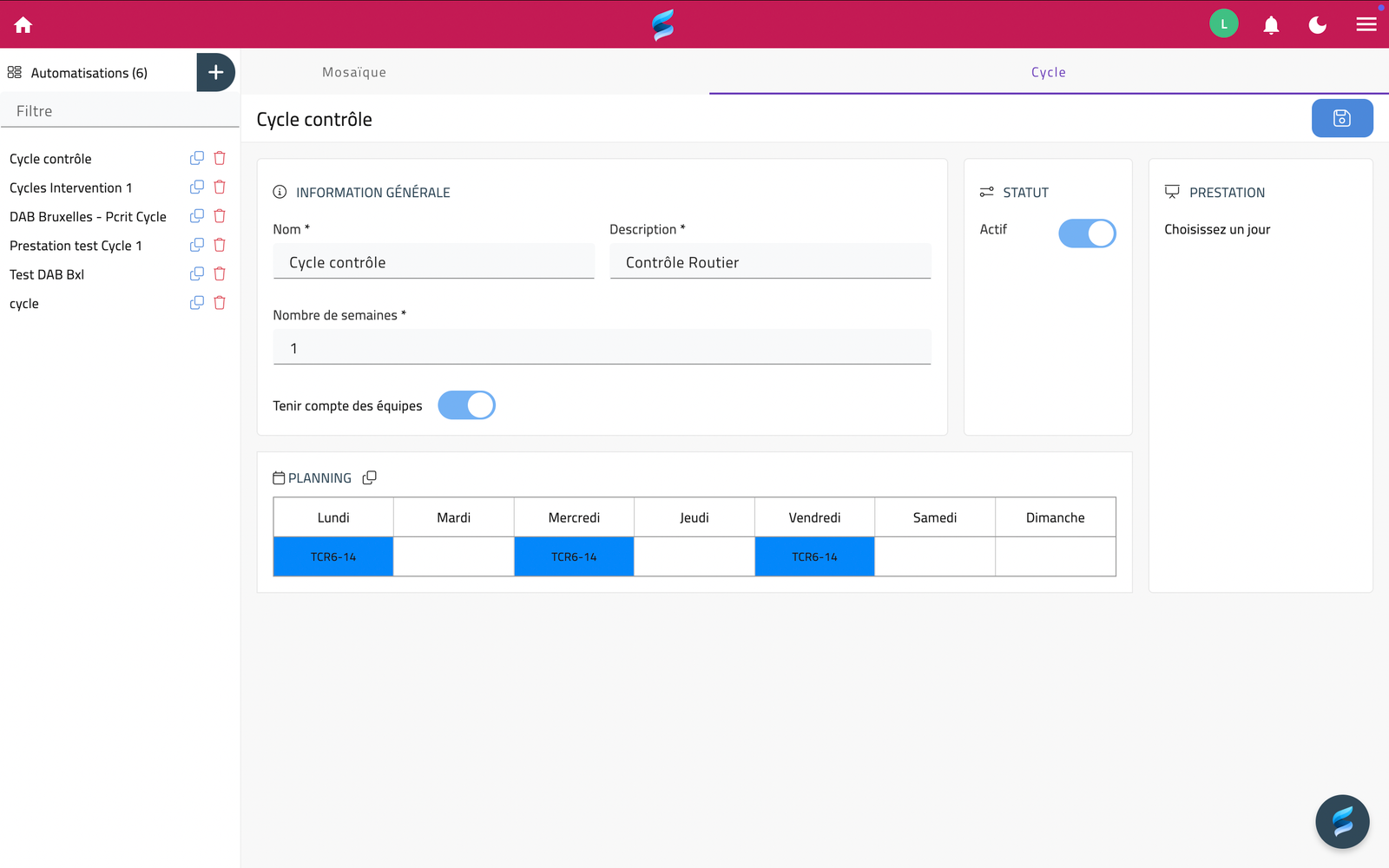The image size is (1389, 868).
Task: Toggle the Actif status switch
Action: (1087, 233)
